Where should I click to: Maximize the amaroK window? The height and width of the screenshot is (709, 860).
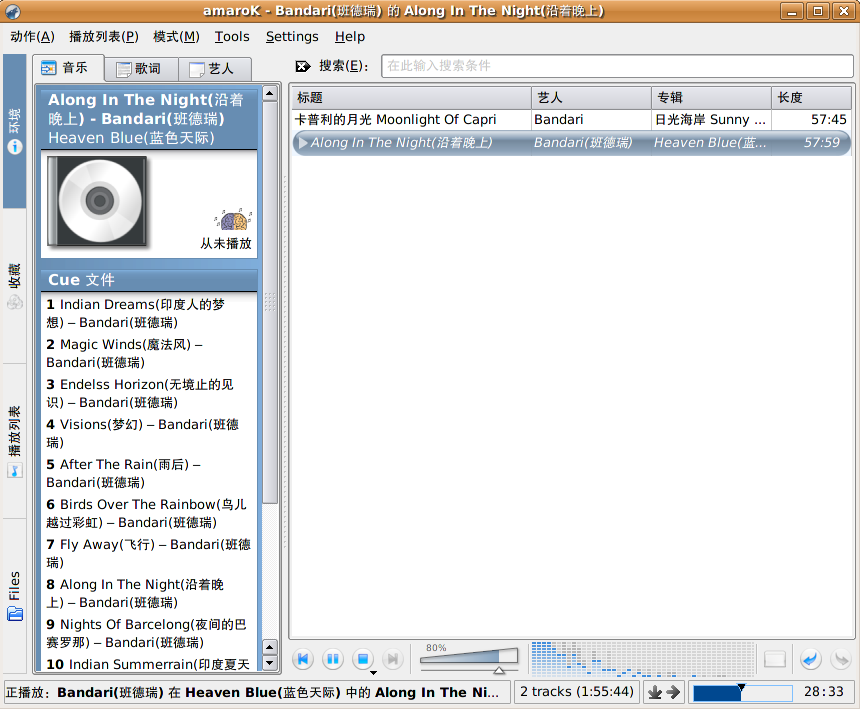click(818, 11)
